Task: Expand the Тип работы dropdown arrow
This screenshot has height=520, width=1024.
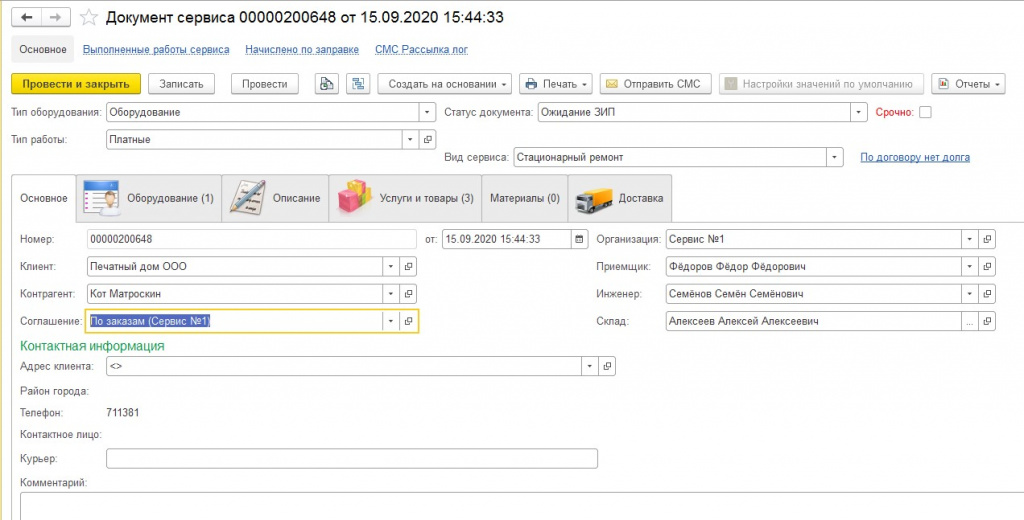Action: (x=410, y=139)
